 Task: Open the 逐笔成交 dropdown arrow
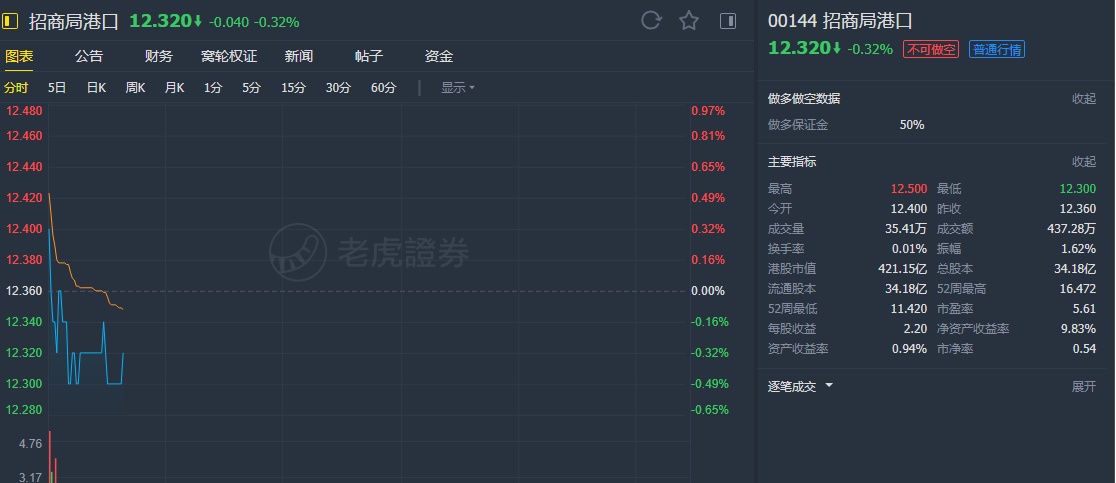(829, 386)
